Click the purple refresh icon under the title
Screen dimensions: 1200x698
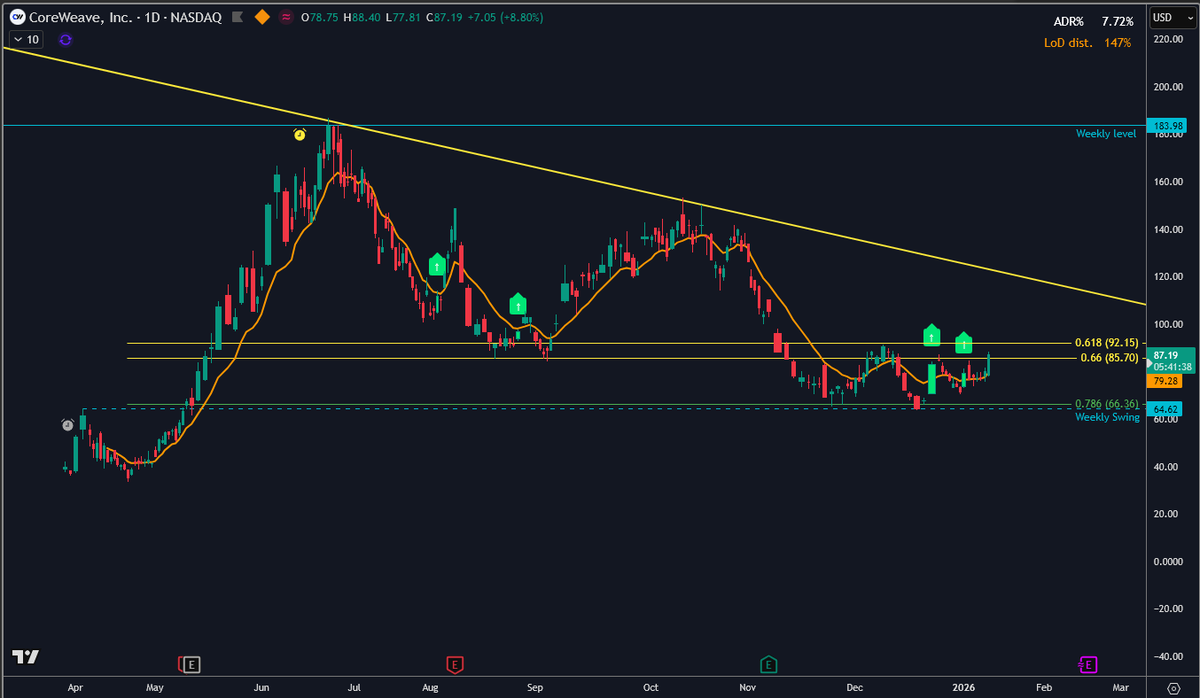(x=66, y=39)
